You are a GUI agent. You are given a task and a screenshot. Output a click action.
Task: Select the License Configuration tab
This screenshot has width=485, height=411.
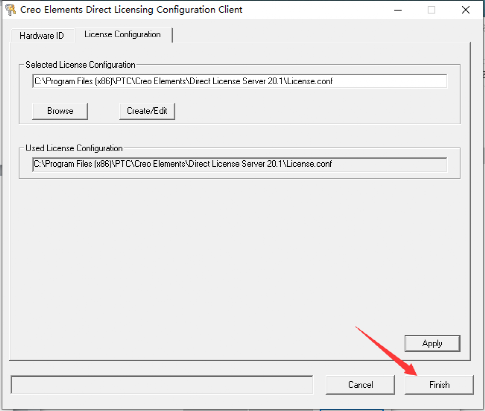pyautogui.click(x=123, y=34)
